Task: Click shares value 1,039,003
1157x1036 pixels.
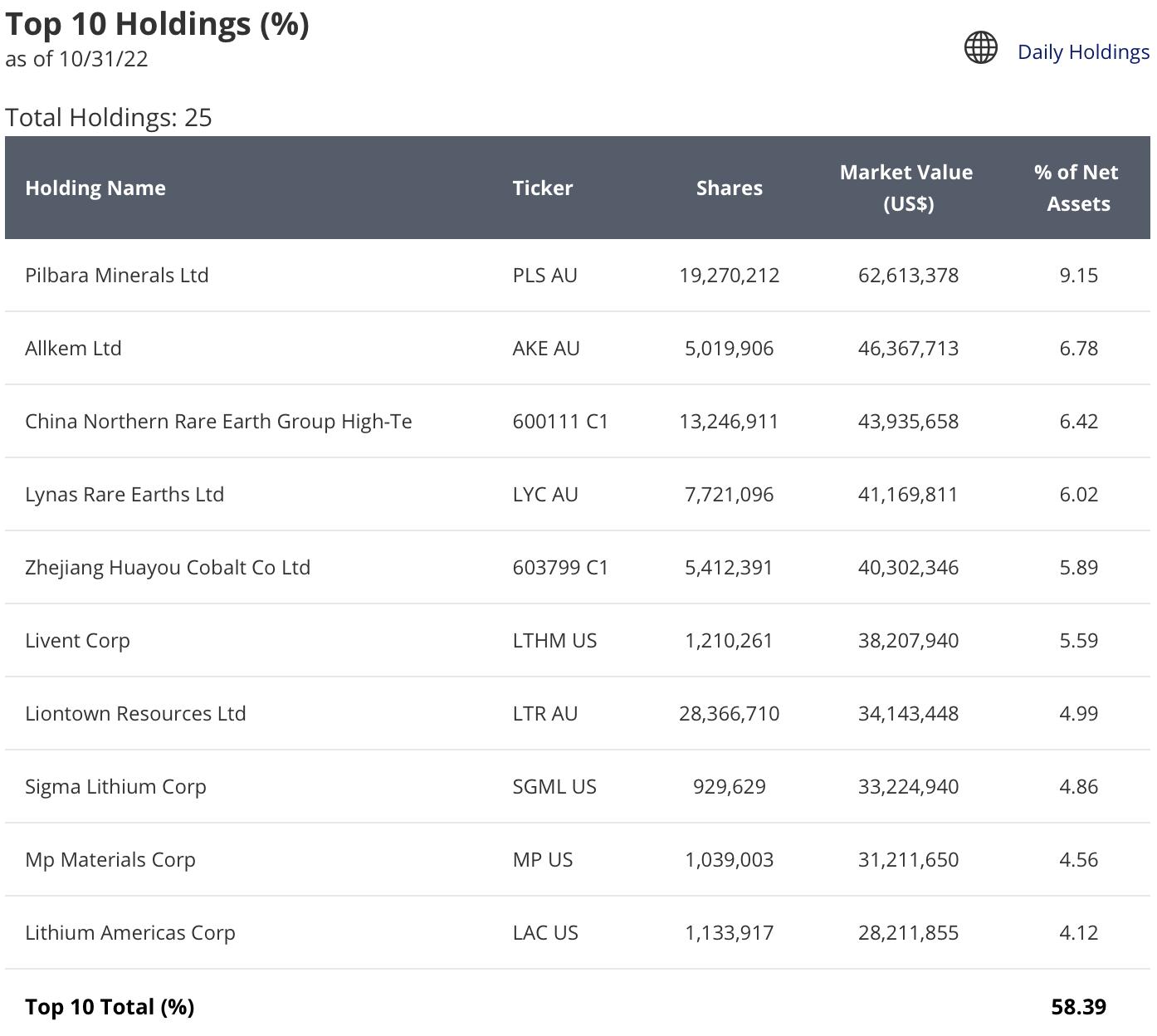Action: pyautogui.click(x=730, y=859)
